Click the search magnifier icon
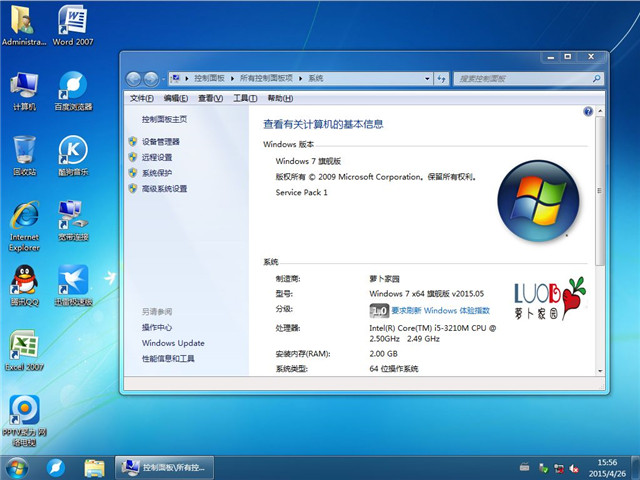Image resolution: width=640 pixels, height=480 pixels. tap(596, 78)
